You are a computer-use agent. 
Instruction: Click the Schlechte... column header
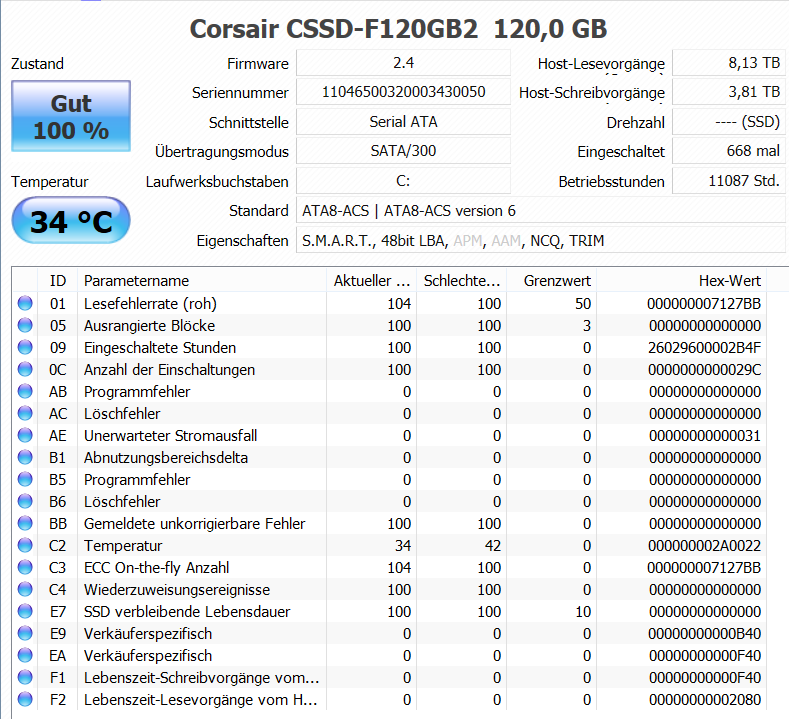[x=461, y=280]
